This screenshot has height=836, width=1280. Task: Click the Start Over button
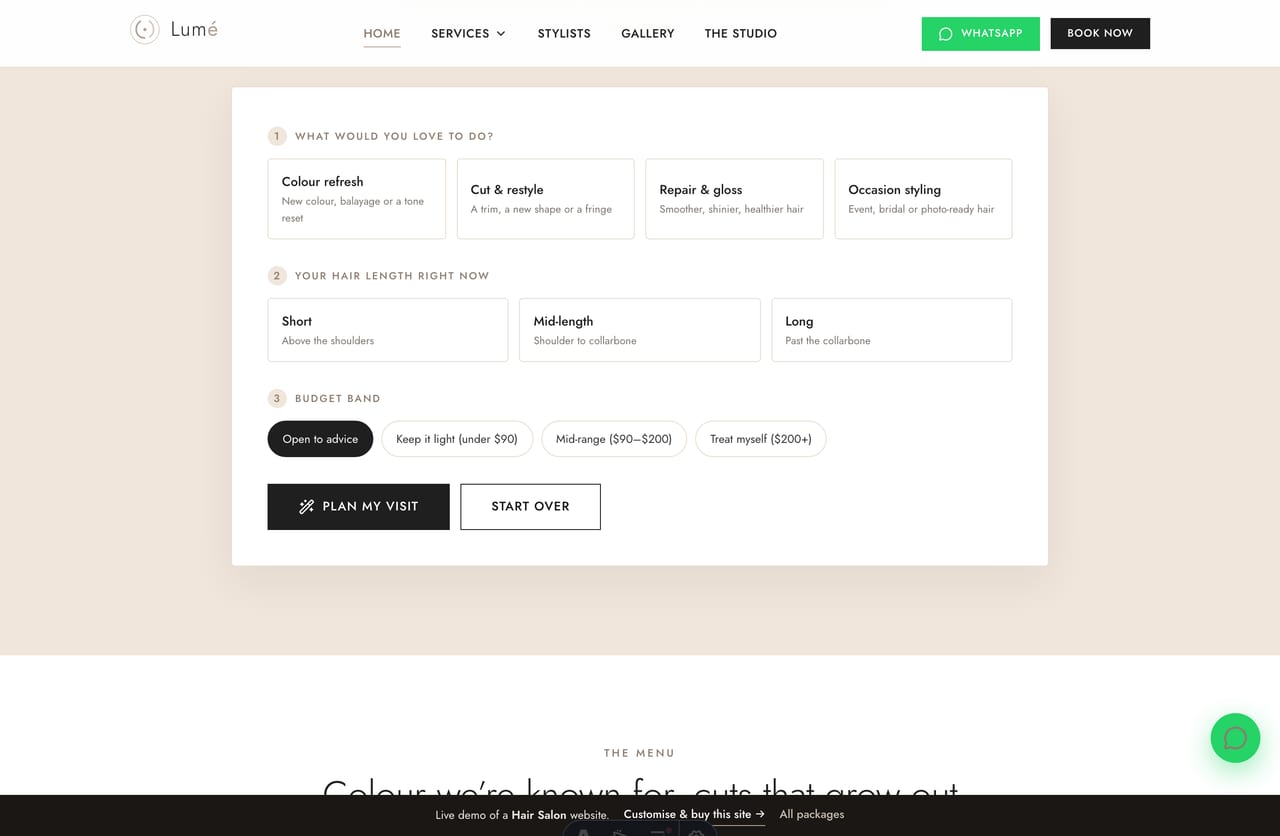coord(530,507)
